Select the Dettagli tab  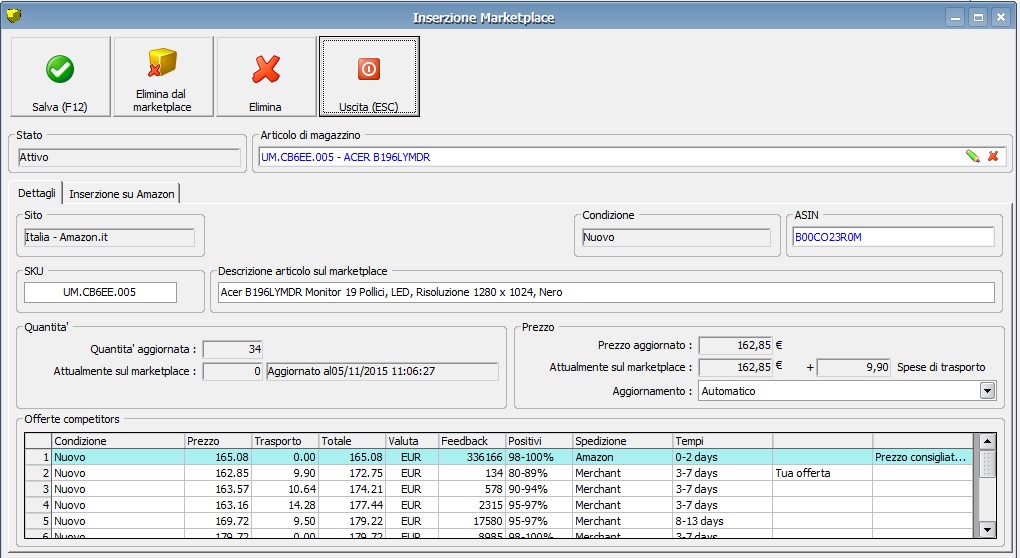pos(37,193)
